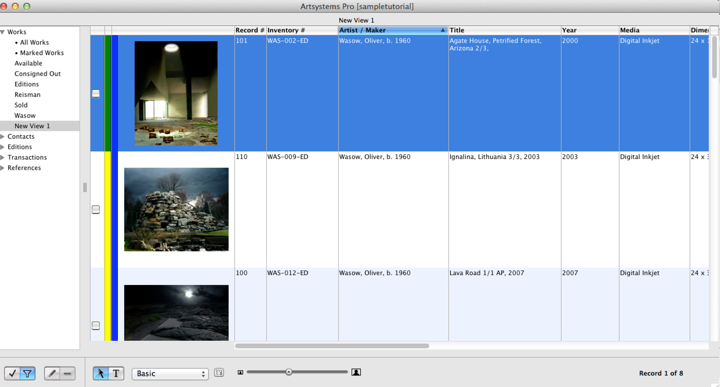This screenshot has width=720, height=387.
Task: Expand the References tree group
Action: pyautogui.click(x=3, y=168)
